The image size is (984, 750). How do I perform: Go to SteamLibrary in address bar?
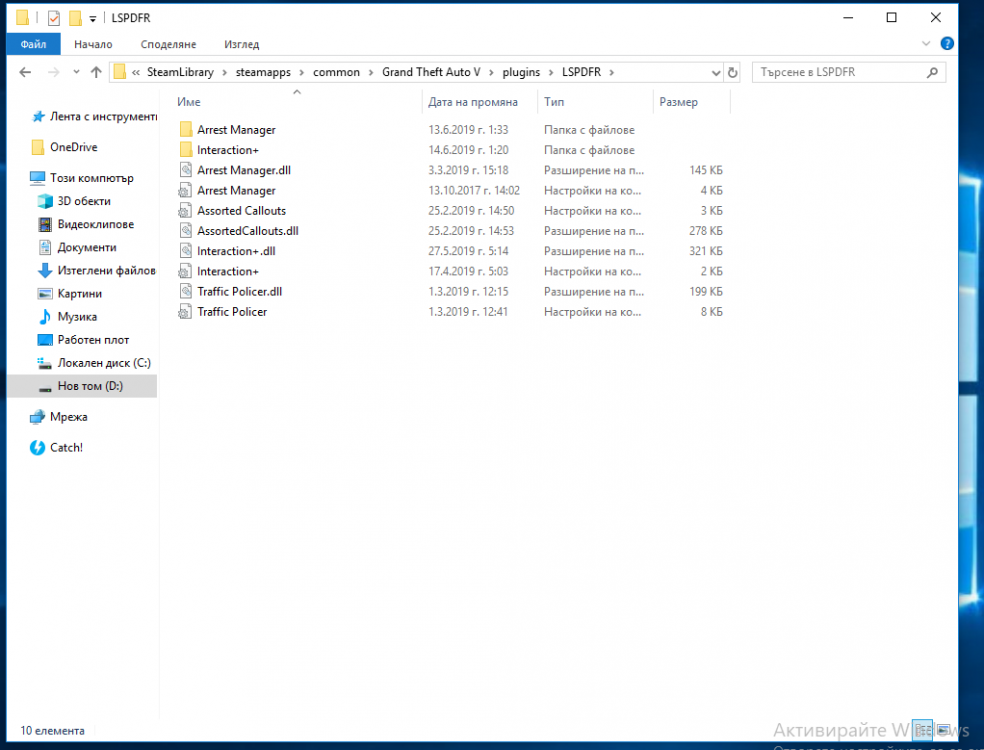[180, 72]
